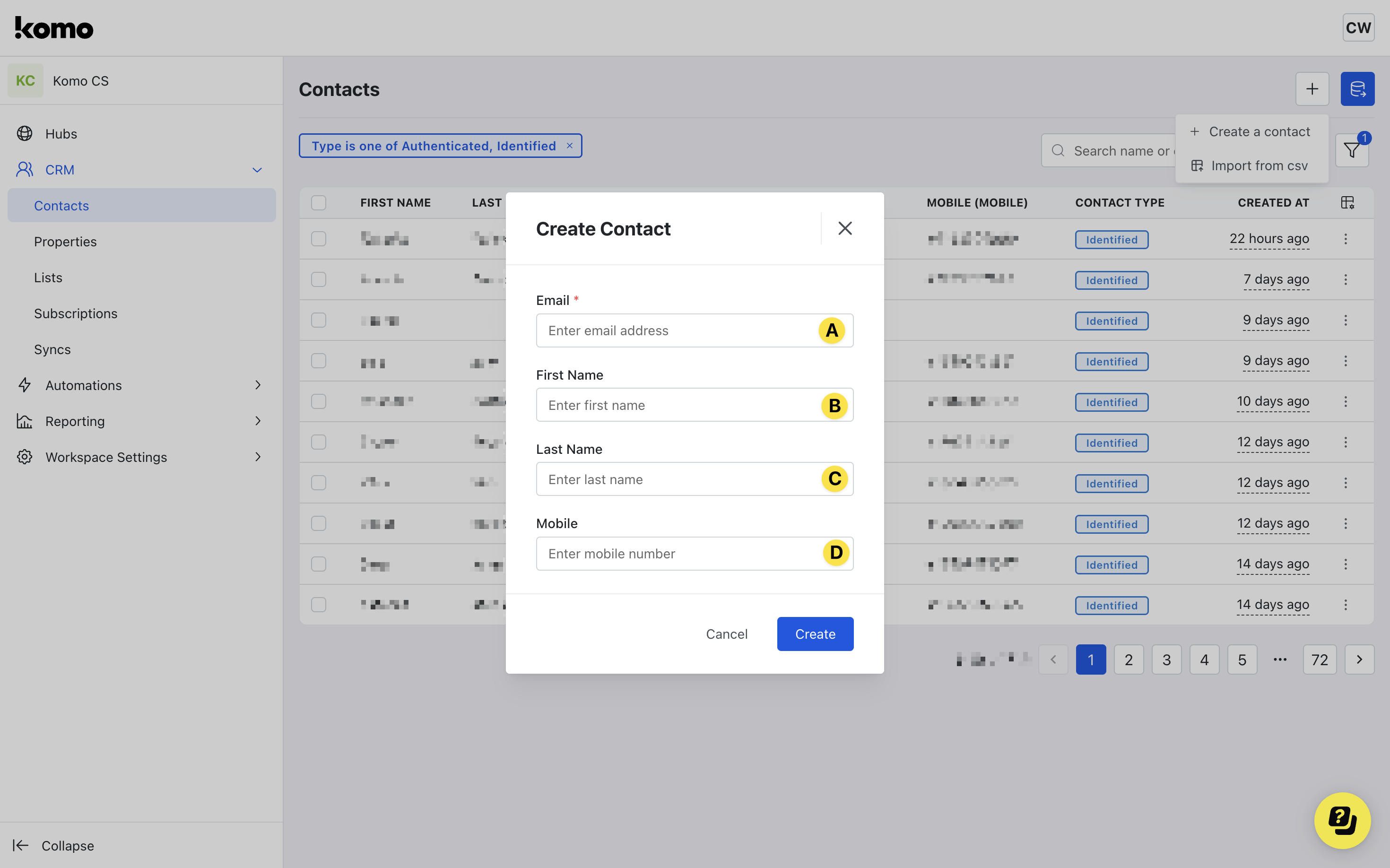Remove the Type filter chip with x
Viewport: 1390px width, 868px height.
[x=570, y=146]
